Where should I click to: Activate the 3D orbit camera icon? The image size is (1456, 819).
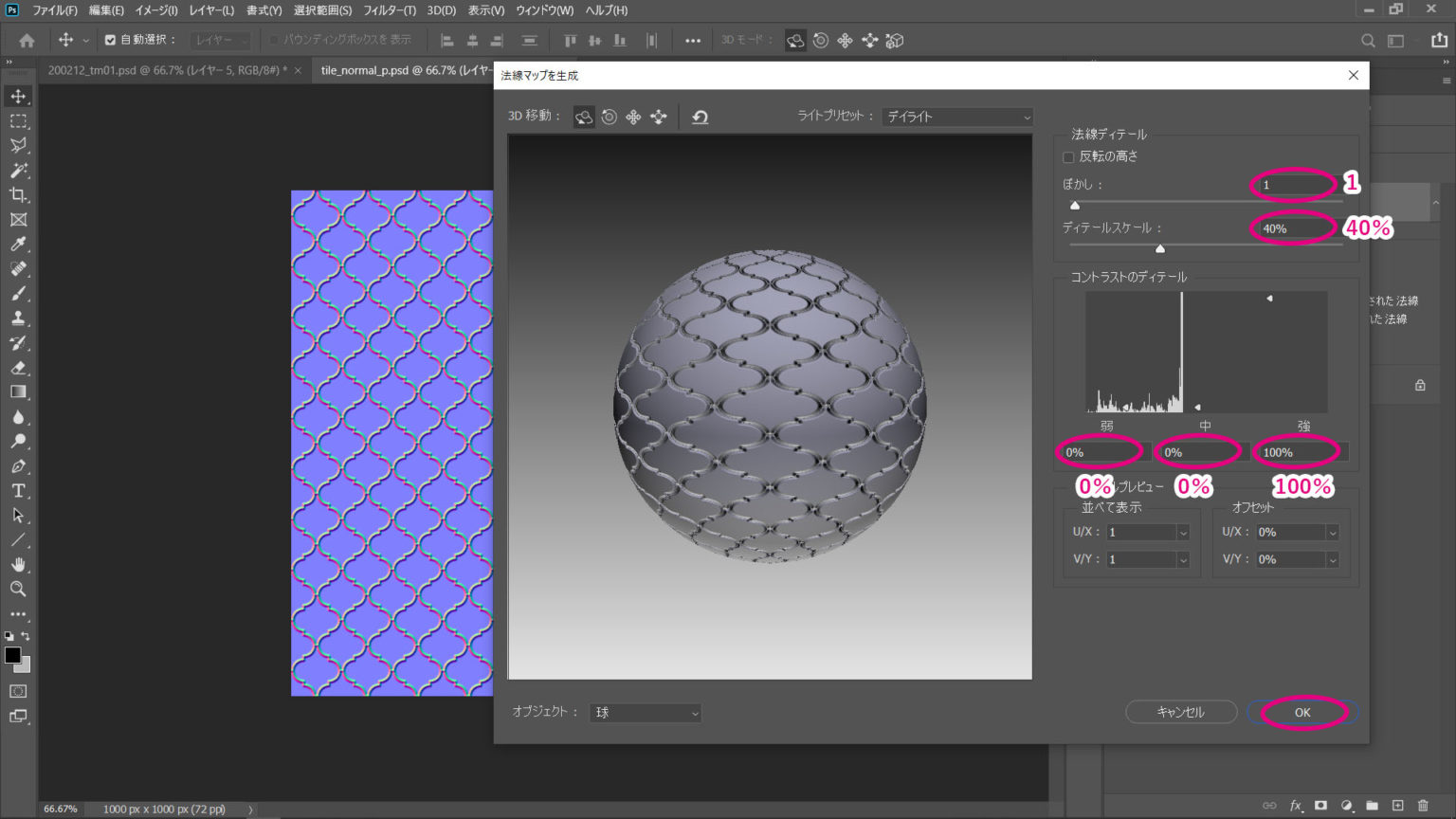[x=584, y=117]
